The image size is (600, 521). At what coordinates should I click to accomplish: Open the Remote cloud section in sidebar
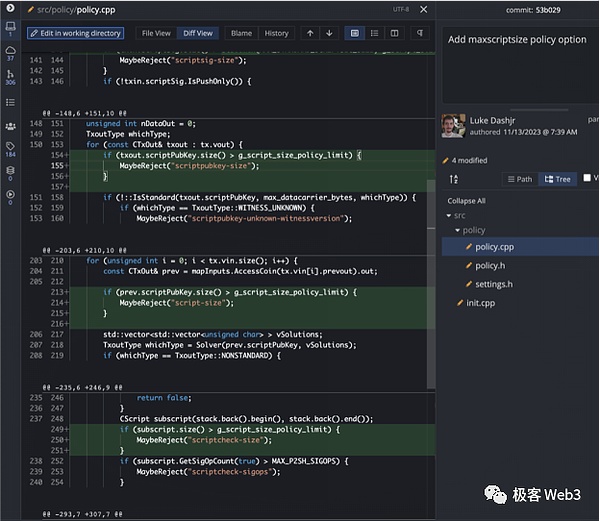(x=10, y=50)
